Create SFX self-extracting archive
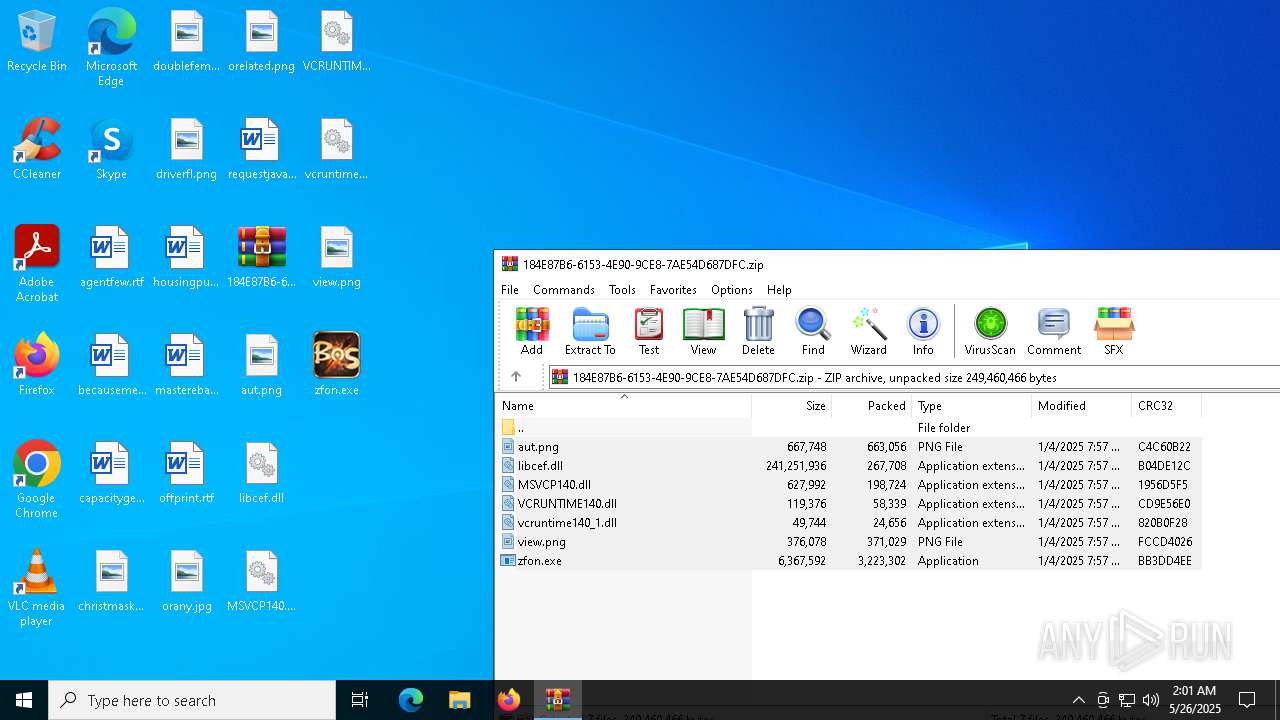Image resolution: width=1280 pixels, height=720 pixels. pos(1113,331)
